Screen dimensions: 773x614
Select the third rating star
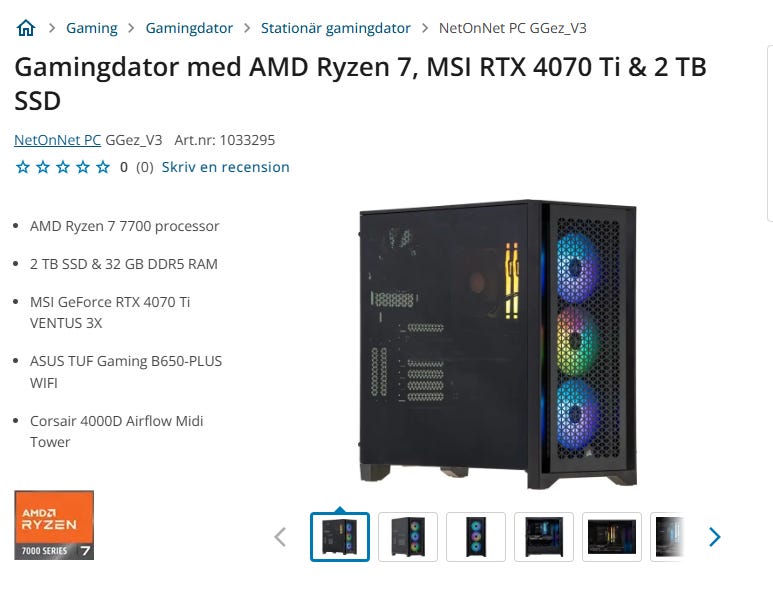pyautogui.click(x=63, y=167)
